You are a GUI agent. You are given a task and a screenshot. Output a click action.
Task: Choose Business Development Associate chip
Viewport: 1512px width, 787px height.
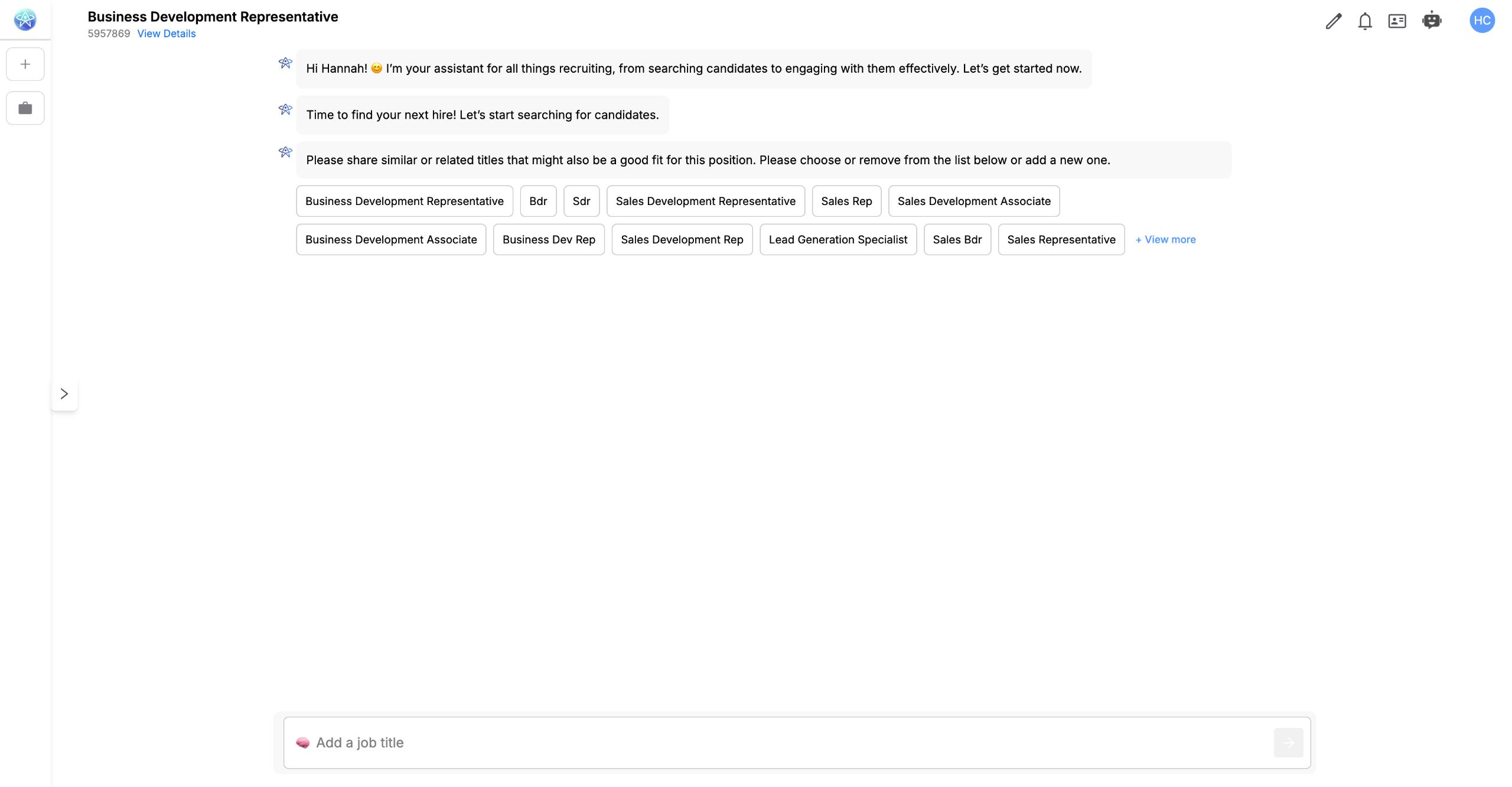point(390,239)
